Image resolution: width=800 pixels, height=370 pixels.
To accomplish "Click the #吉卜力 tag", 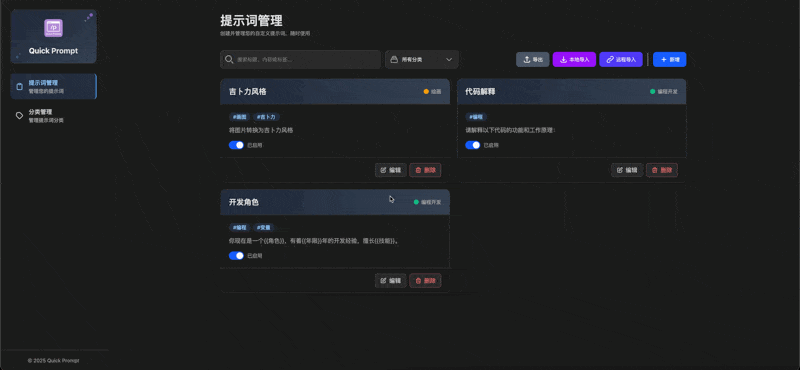I will (x=267, y=117).
